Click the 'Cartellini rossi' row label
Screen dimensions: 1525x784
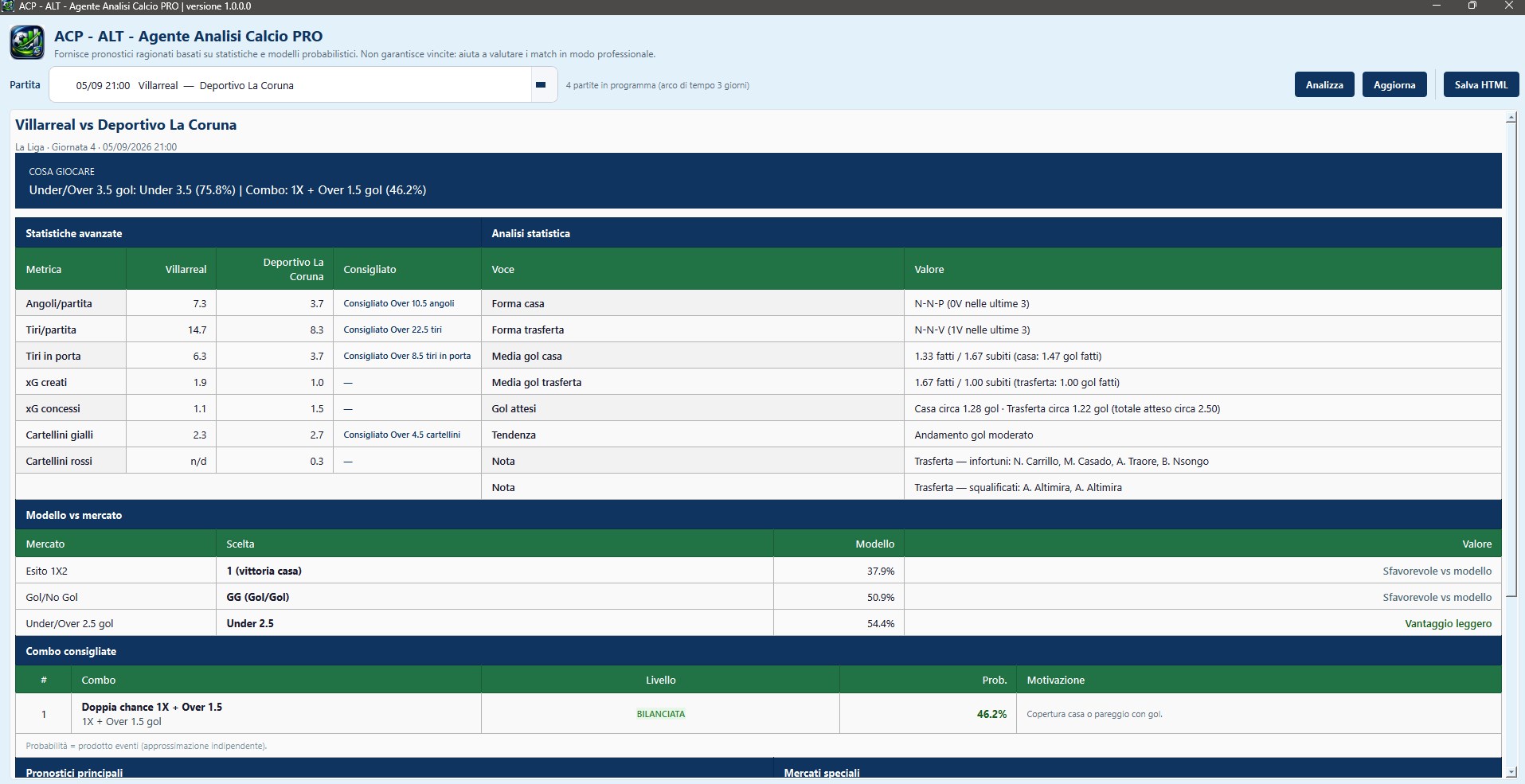[59, 461]
